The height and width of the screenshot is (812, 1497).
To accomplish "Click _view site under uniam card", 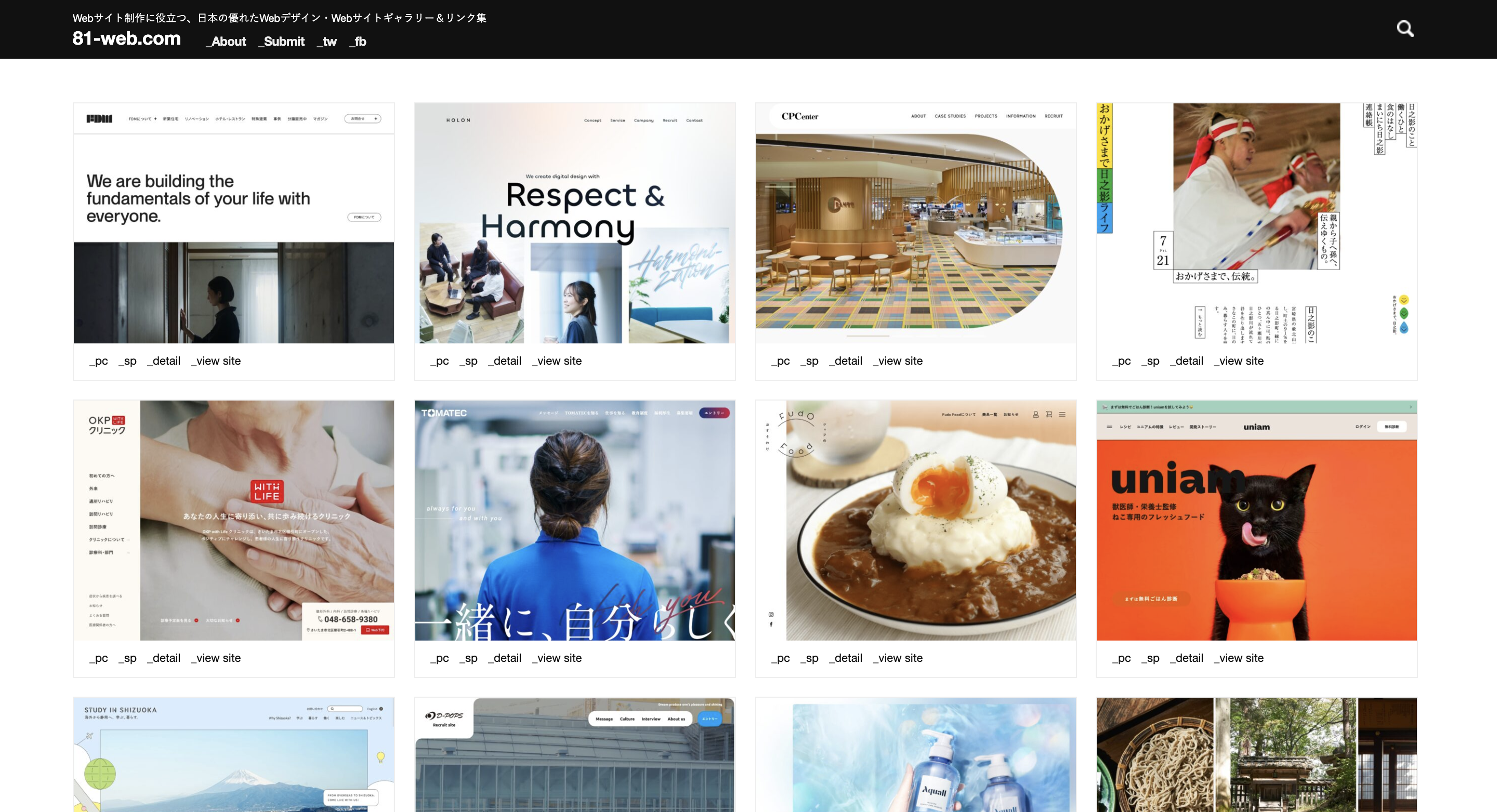I will point(1238,658).
